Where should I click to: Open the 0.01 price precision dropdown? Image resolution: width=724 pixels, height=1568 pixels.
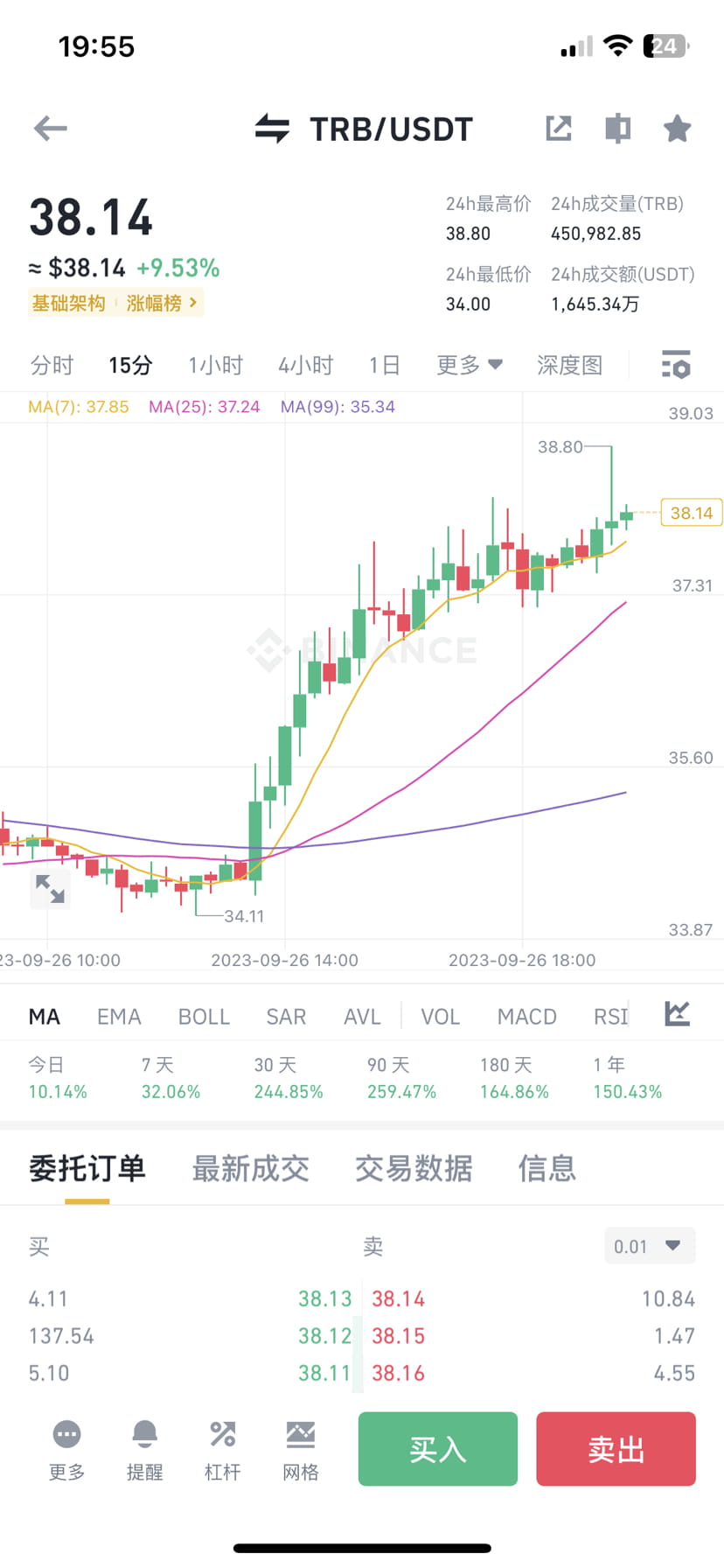click(x=650, y=1246)
